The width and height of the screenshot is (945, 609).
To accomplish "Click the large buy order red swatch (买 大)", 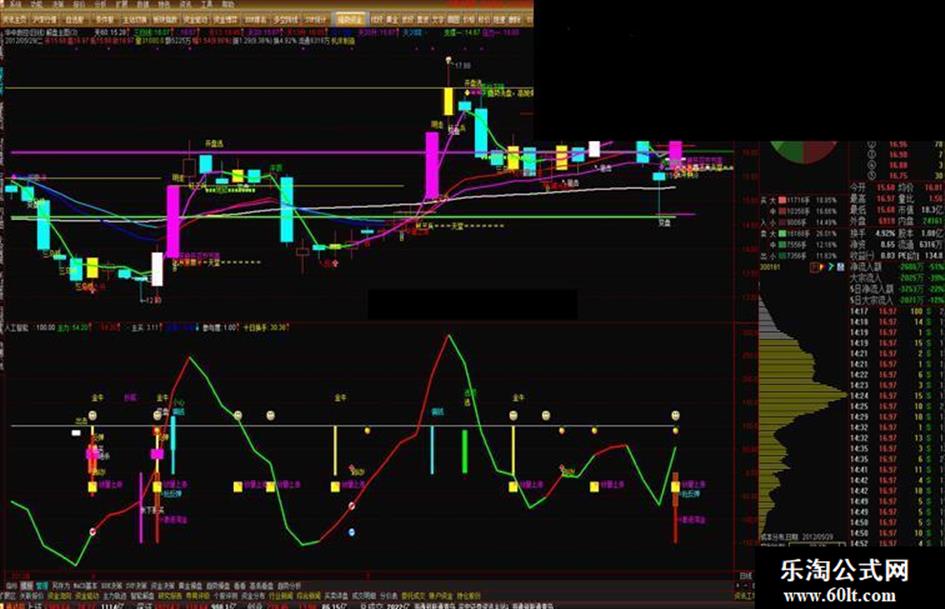I will pos(782,200).
